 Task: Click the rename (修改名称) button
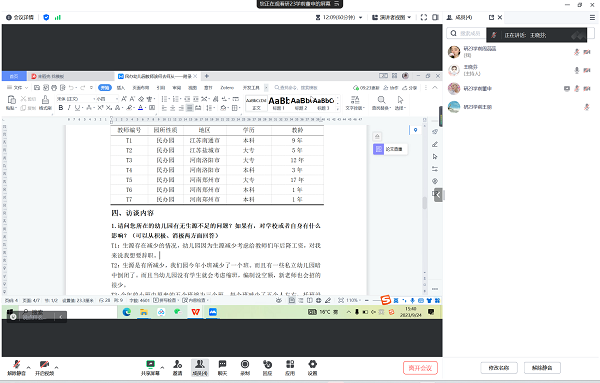[x=499, y=368]
